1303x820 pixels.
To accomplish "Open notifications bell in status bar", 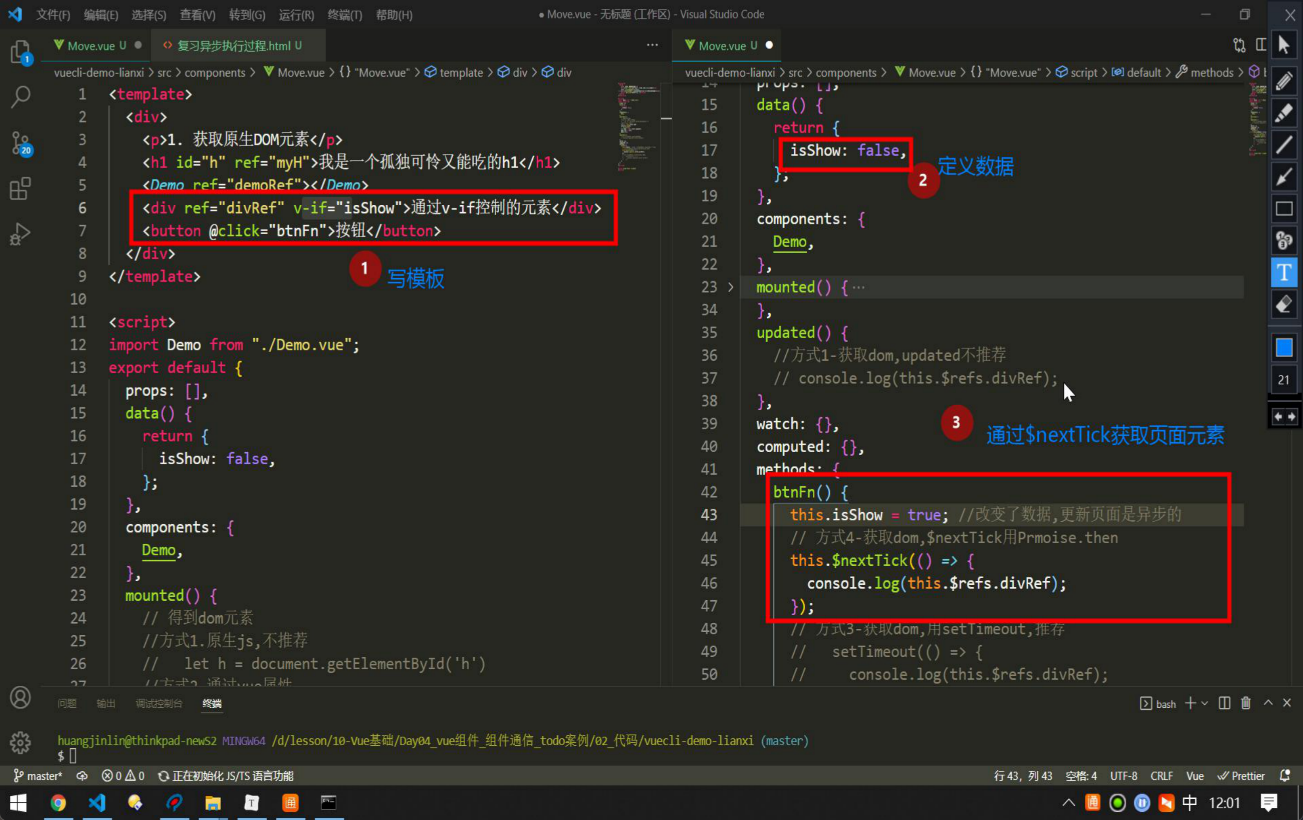I will pos(1285,776).
